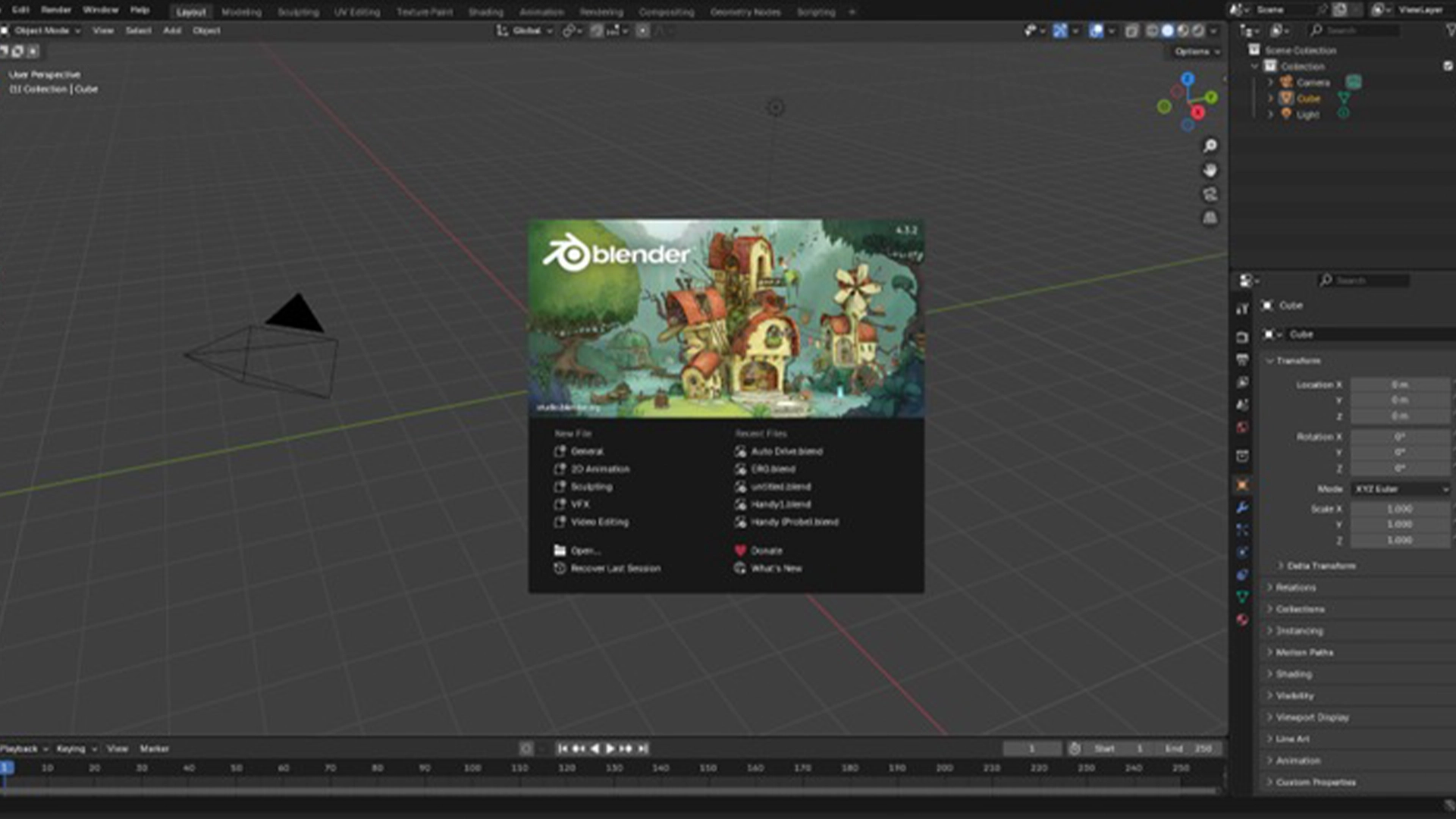
Task: Click the Open folder icon in splash
Action: coord(560,551)
